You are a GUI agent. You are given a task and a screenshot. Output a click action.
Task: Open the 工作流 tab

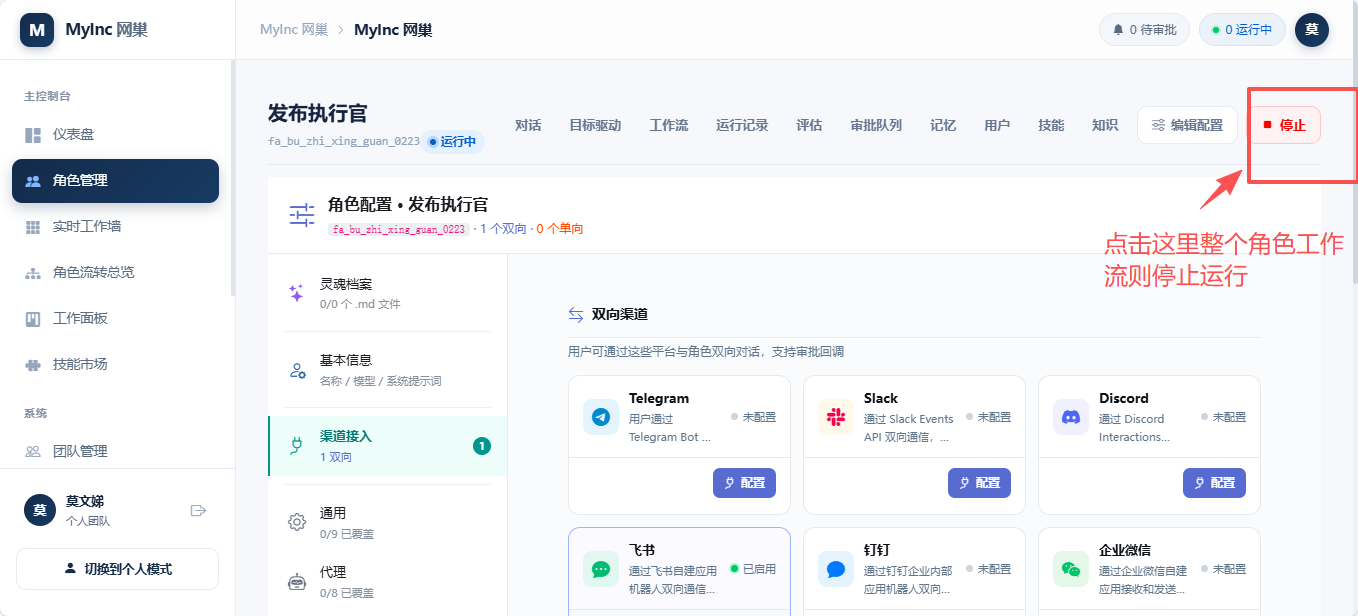pyautogui.click(x=669, y=125)
